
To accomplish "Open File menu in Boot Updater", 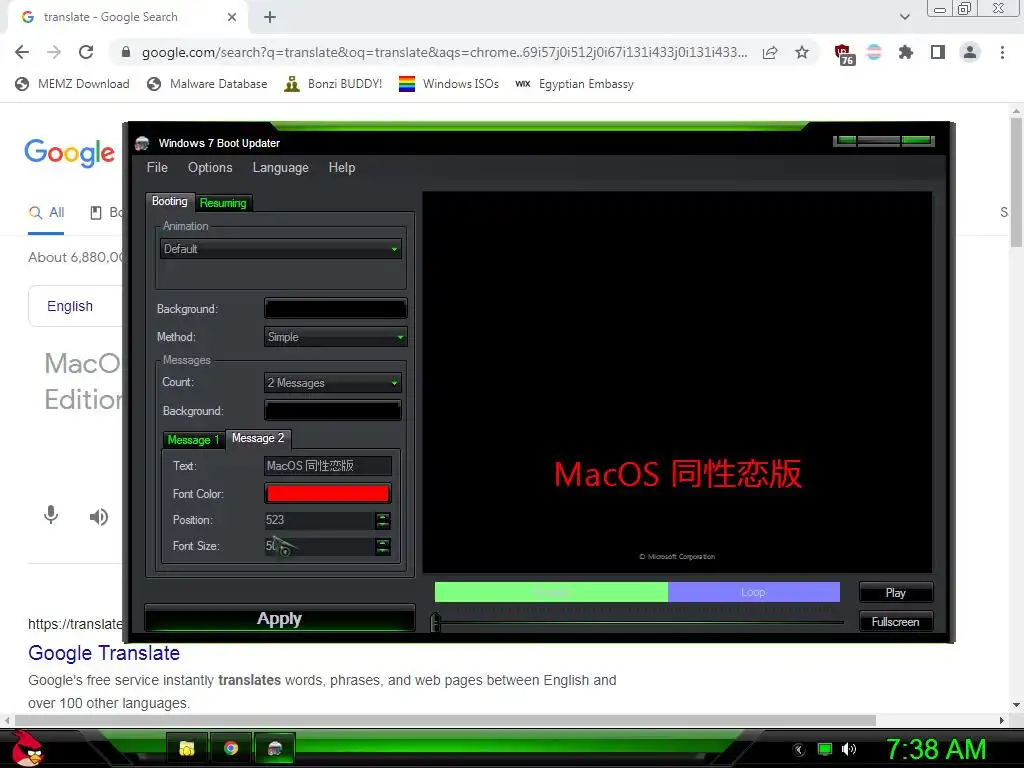I will (157, 168).
